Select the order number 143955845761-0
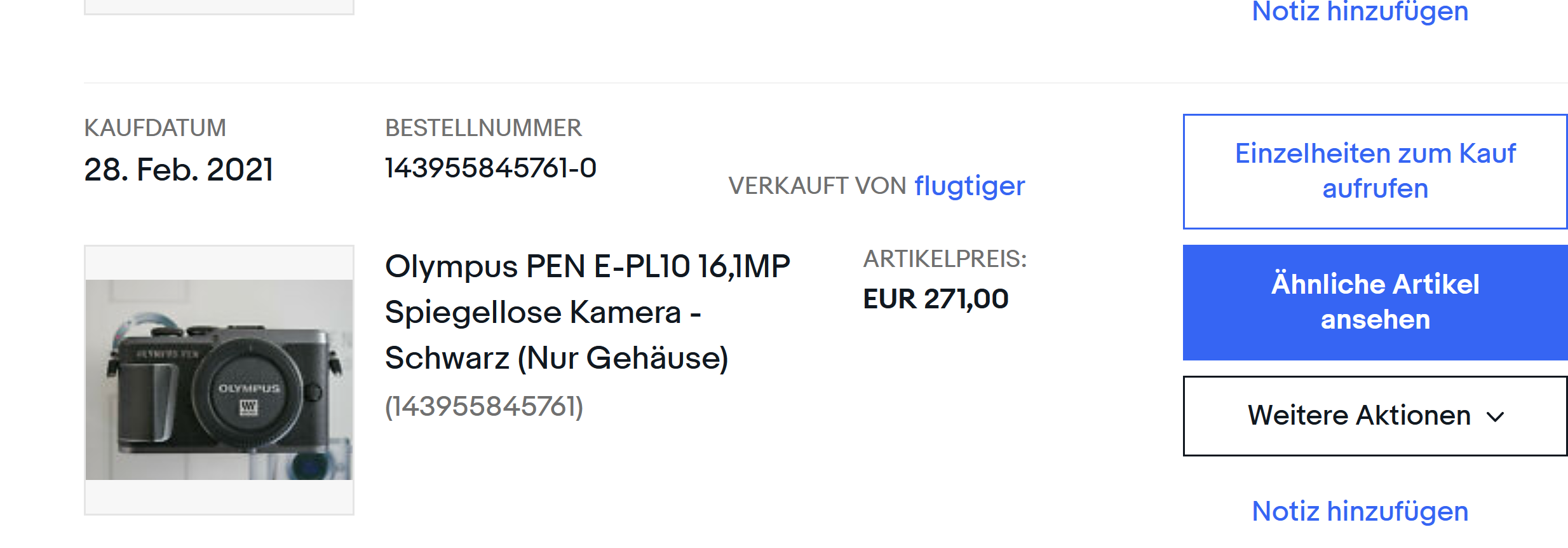 click(x=490, y=168)
